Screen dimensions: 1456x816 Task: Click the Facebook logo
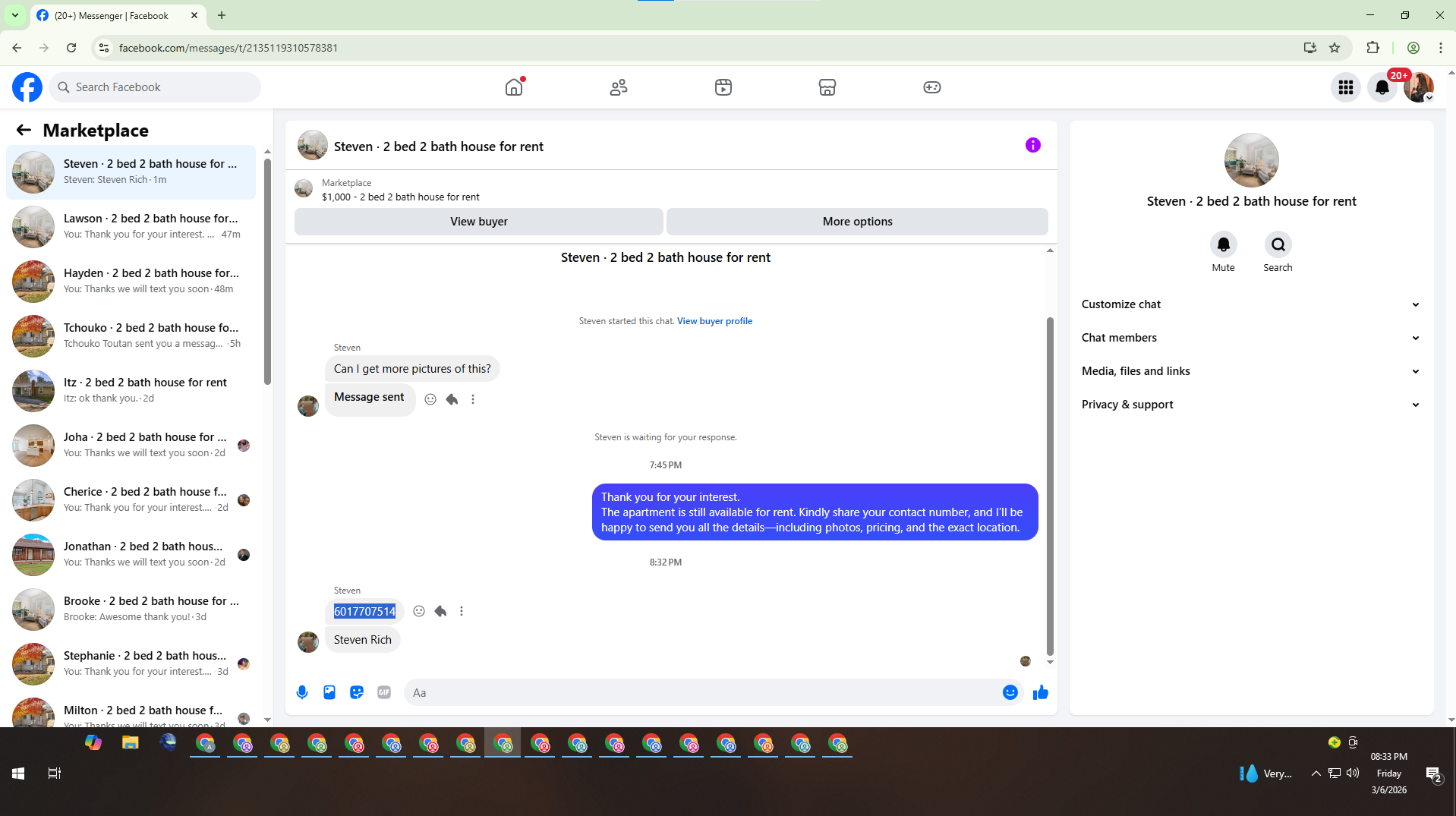(x=27, y=87)
